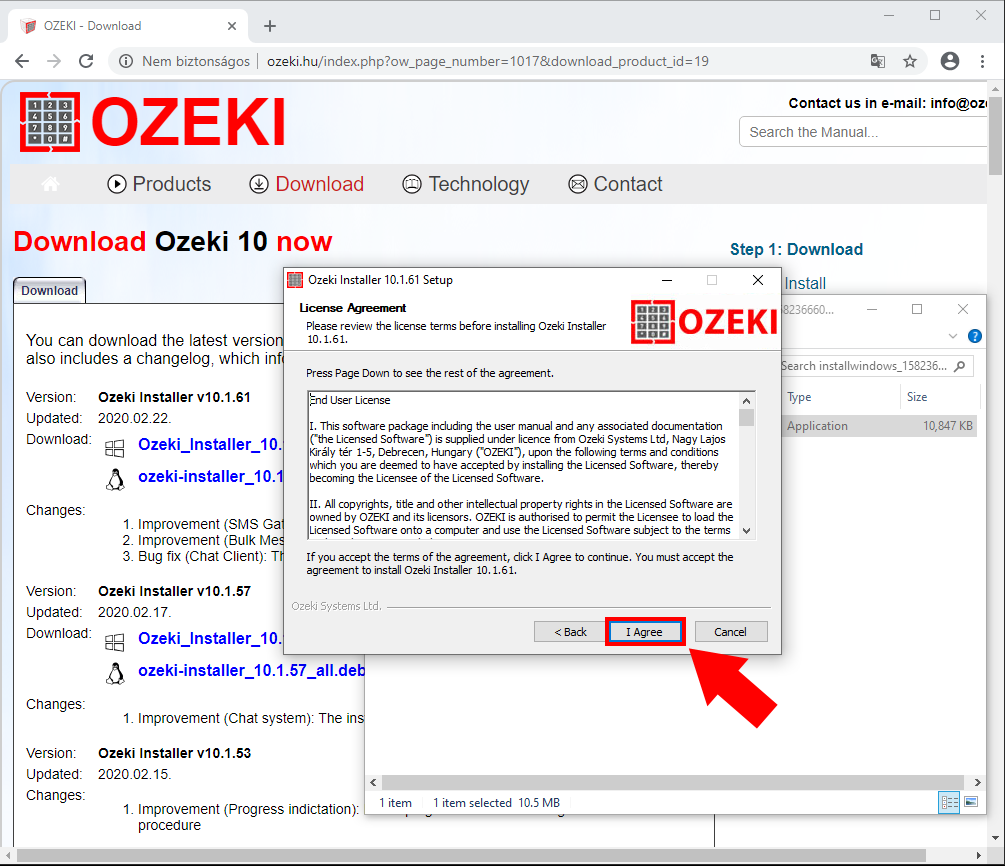Click the 2020.02.22. updated date
This screenshot has width=1005, height=866.
tap(134, 418)
